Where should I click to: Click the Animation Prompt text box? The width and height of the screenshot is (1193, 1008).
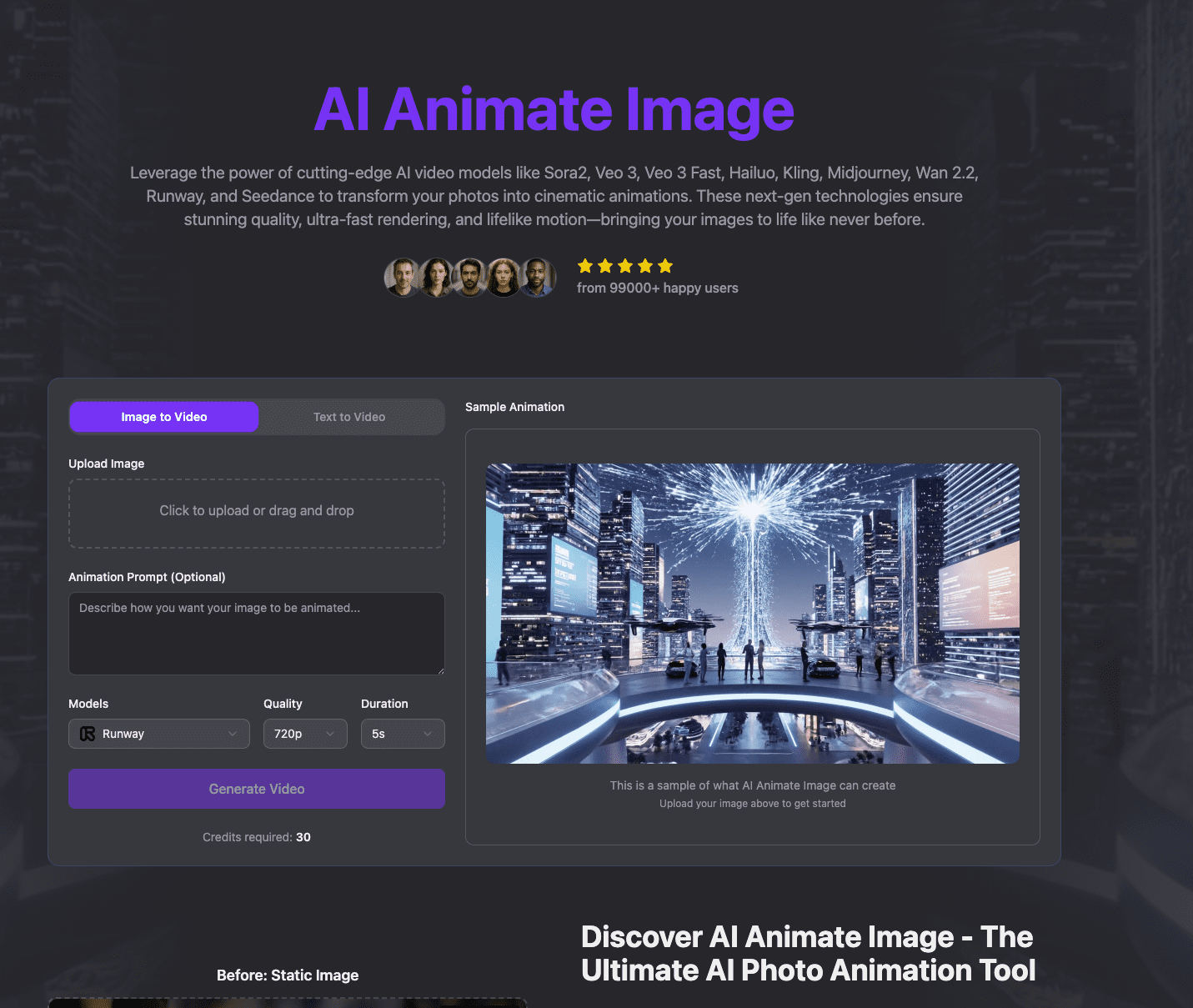pos(256,634)
